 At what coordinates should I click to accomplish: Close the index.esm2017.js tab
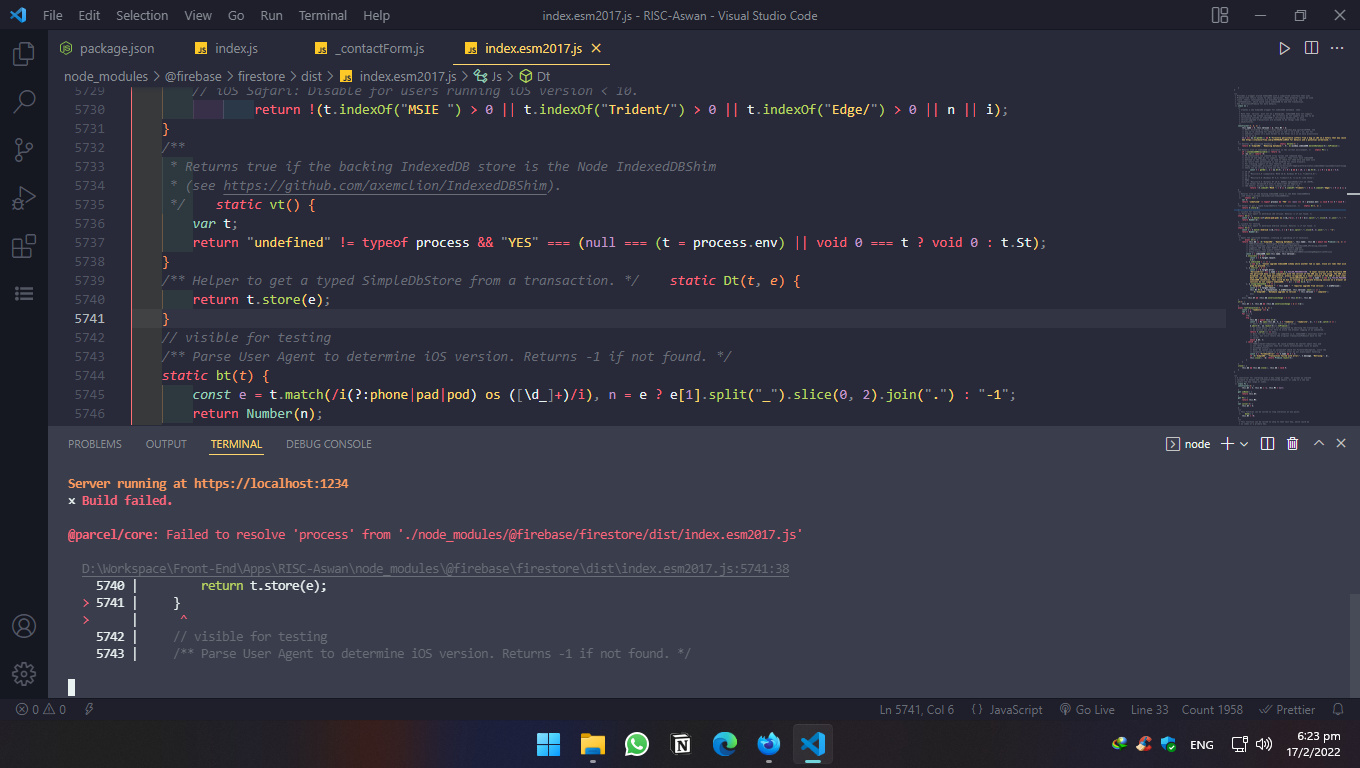[x=596, y=48]
